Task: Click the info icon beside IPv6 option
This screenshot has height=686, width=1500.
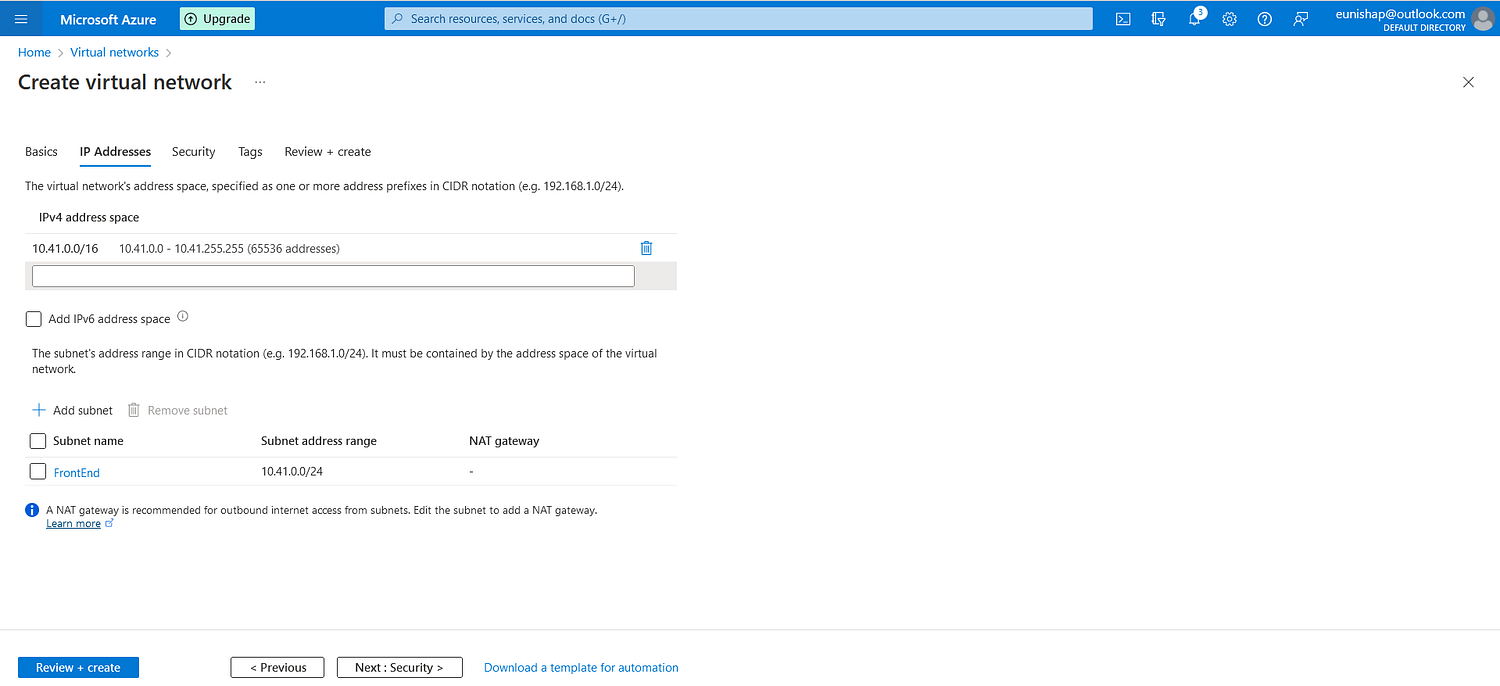Action: point(183,317)
